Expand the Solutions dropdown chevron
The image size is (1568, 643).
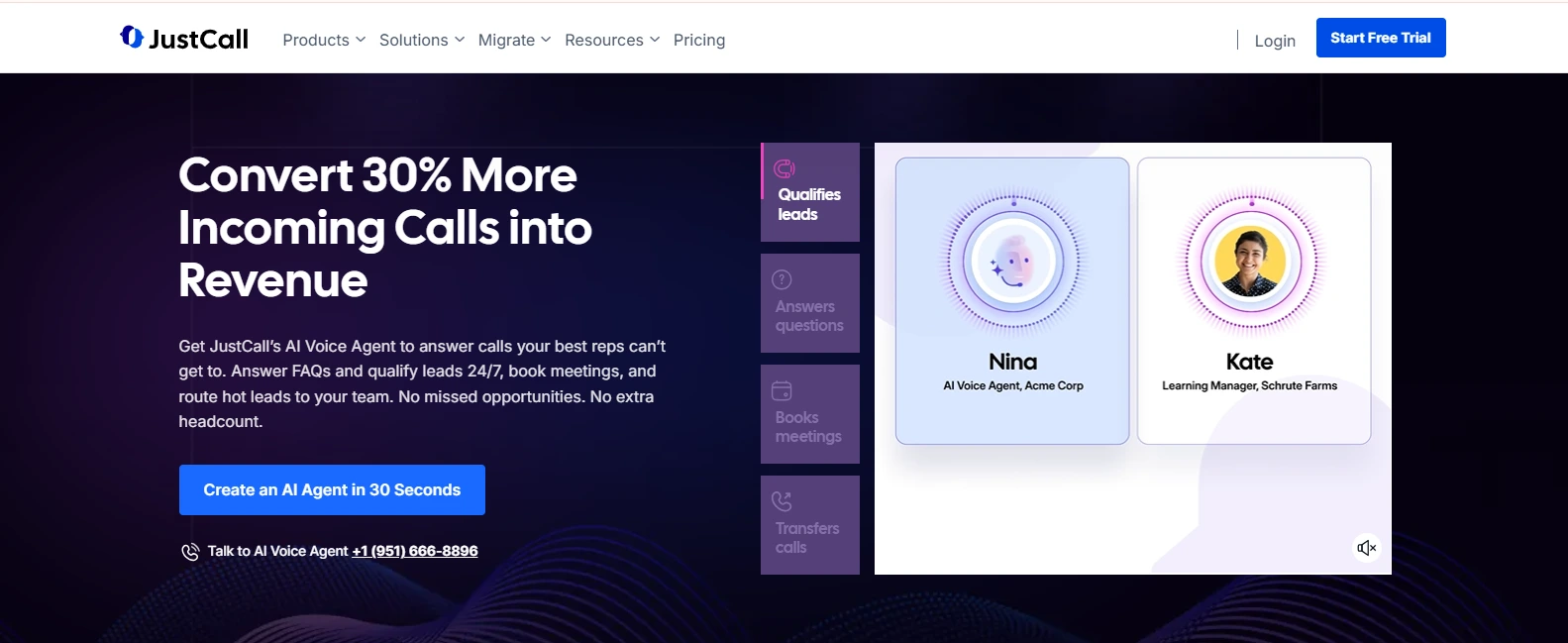(460, 40)
